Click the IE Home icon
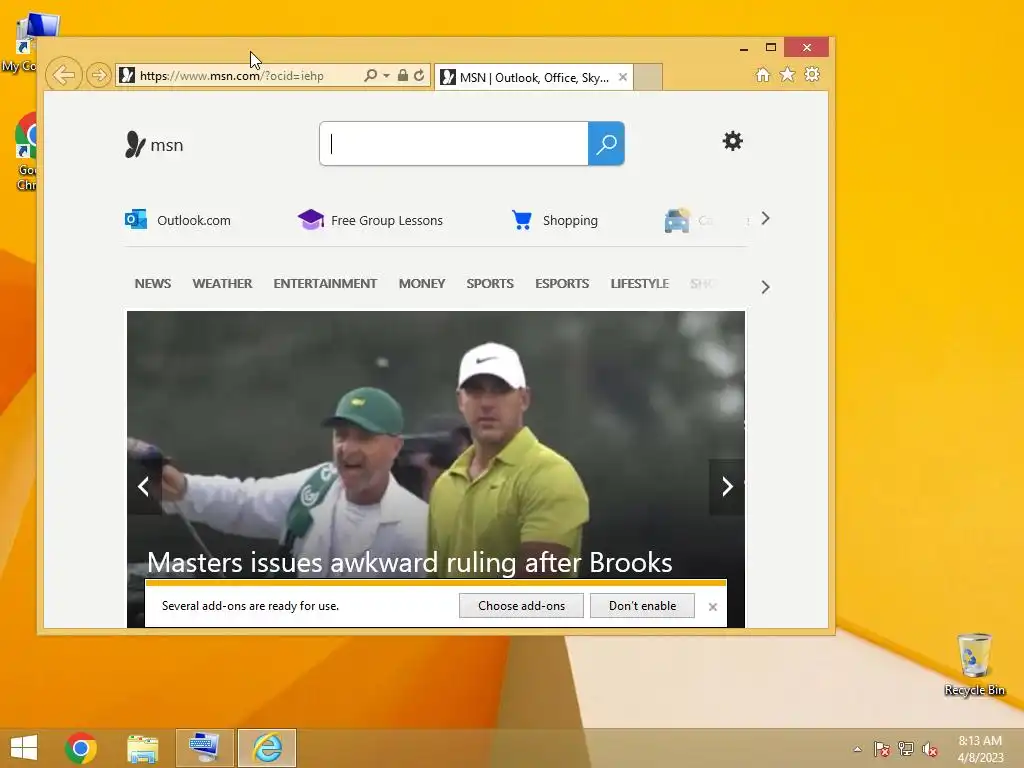This screenshot has width=1024, height=768. (763, 74)
